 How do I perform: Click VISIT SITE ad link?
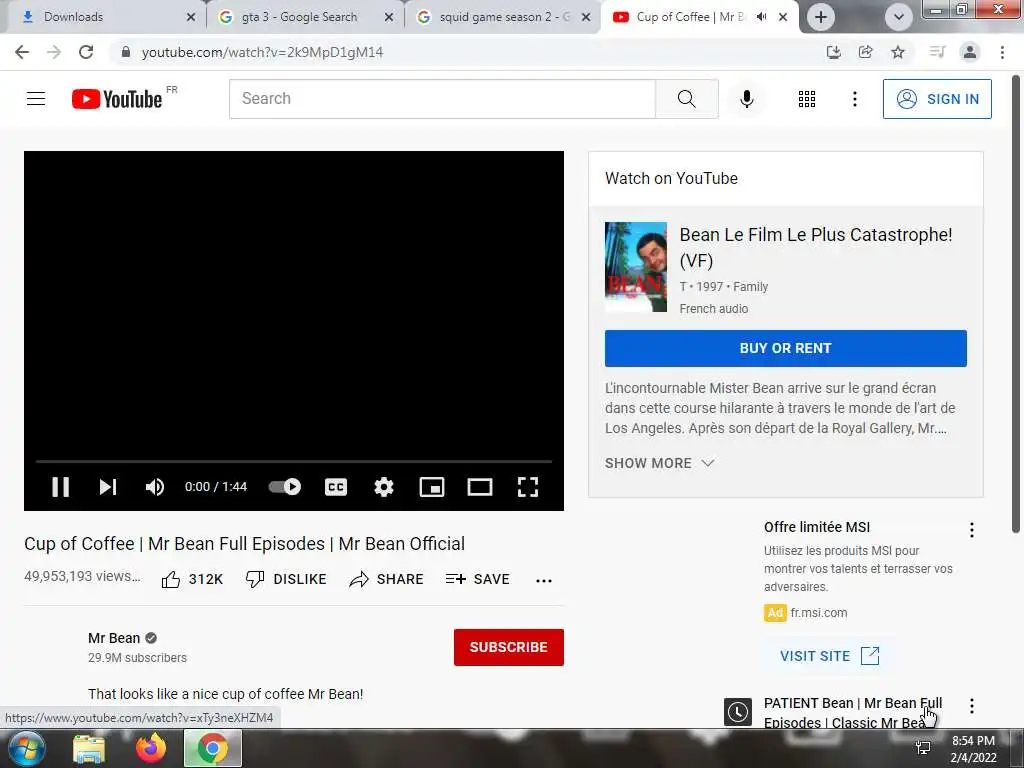(x=829, y=656)
